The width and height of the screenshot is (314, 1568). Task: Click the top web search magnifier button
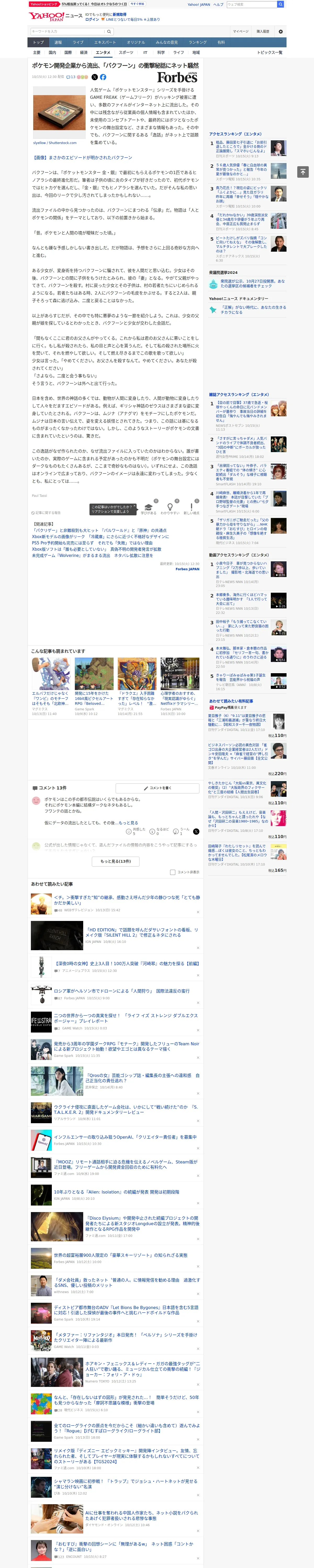click(281, 4)
